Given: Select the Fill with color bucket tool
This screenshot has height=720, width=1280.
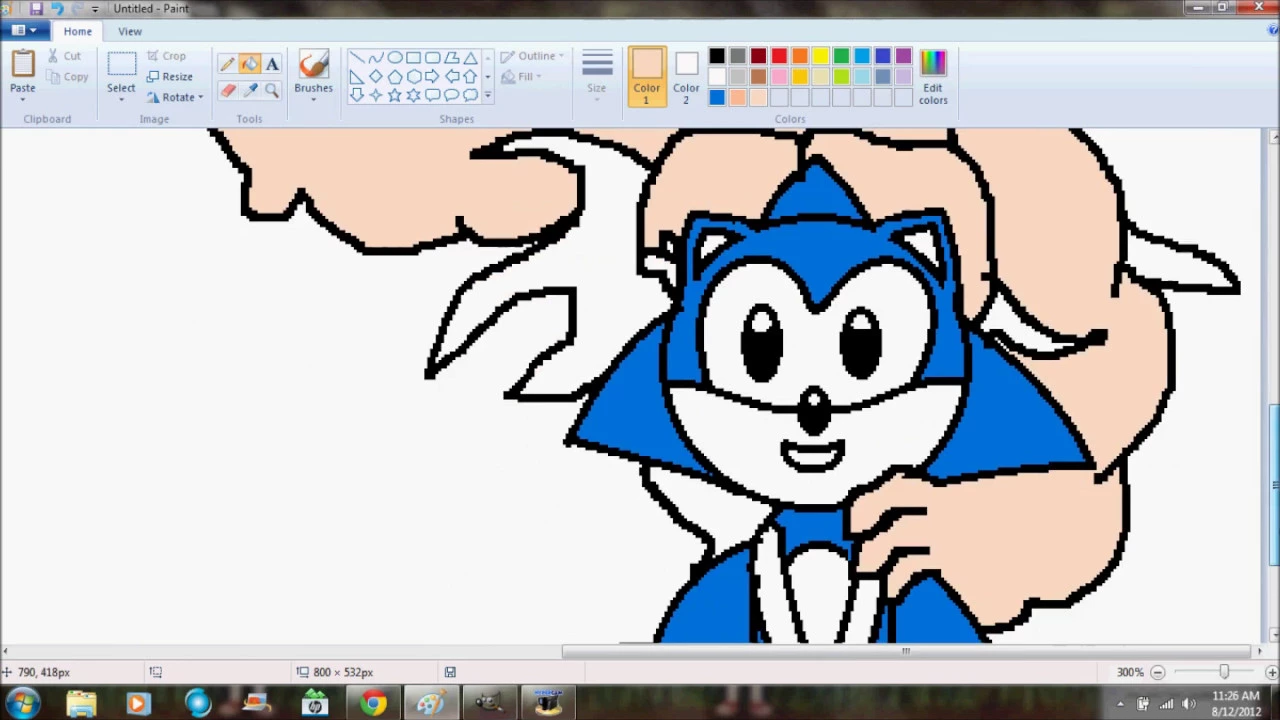Looking at the screenshot, I should click(x=250, y=62).
